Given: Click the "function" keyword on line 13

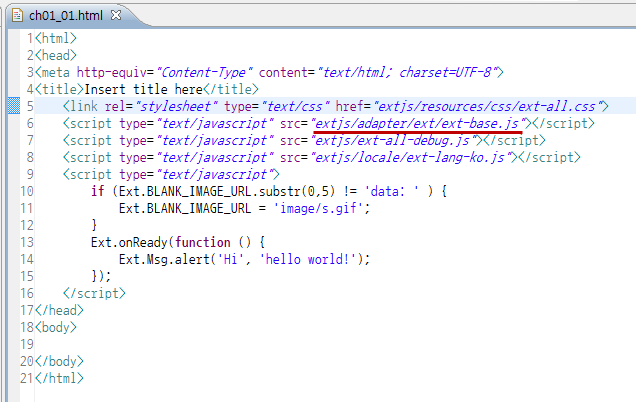Looking at the screenshot, I should coord(203,242).
